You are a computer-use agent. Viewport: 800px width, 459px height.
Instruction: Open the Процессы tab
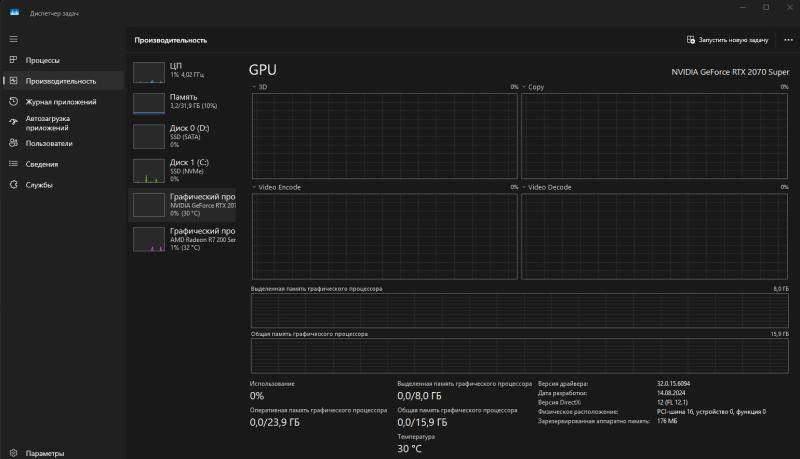pos(62,60)
